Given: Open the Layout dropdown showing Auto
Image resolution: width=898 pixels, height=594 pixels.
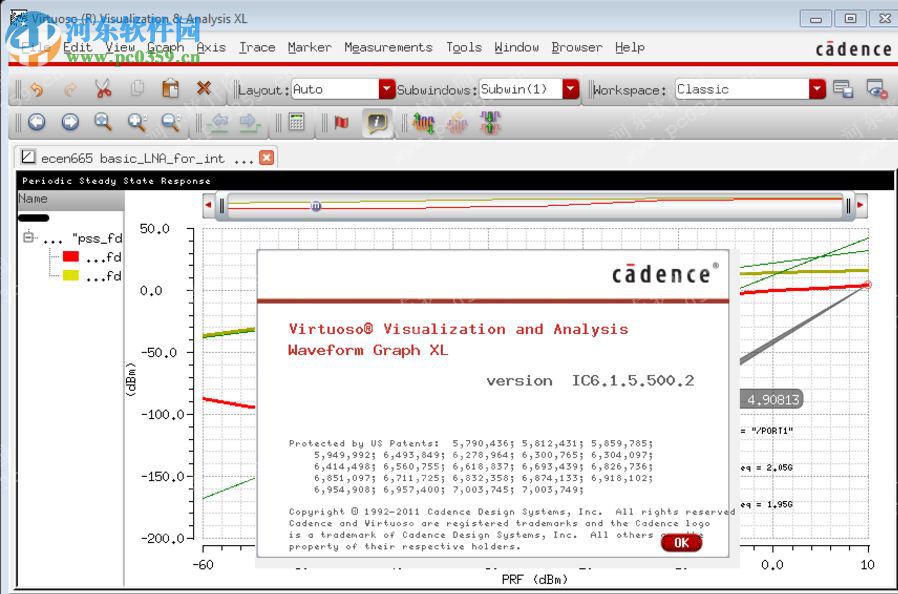Looking at the screenshot, I should pyautogui.click(x=385, y=89).
